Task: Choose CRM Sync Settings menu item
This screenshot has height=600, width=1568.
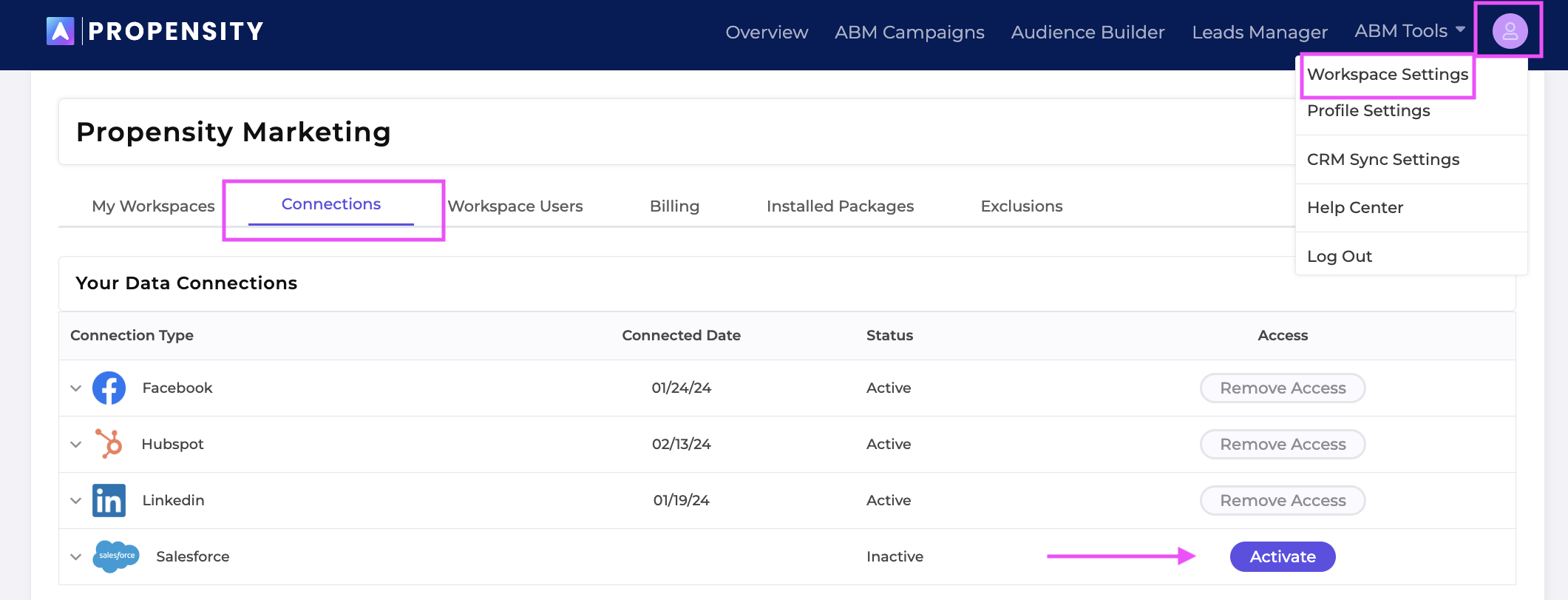Action: point(1383,159)
